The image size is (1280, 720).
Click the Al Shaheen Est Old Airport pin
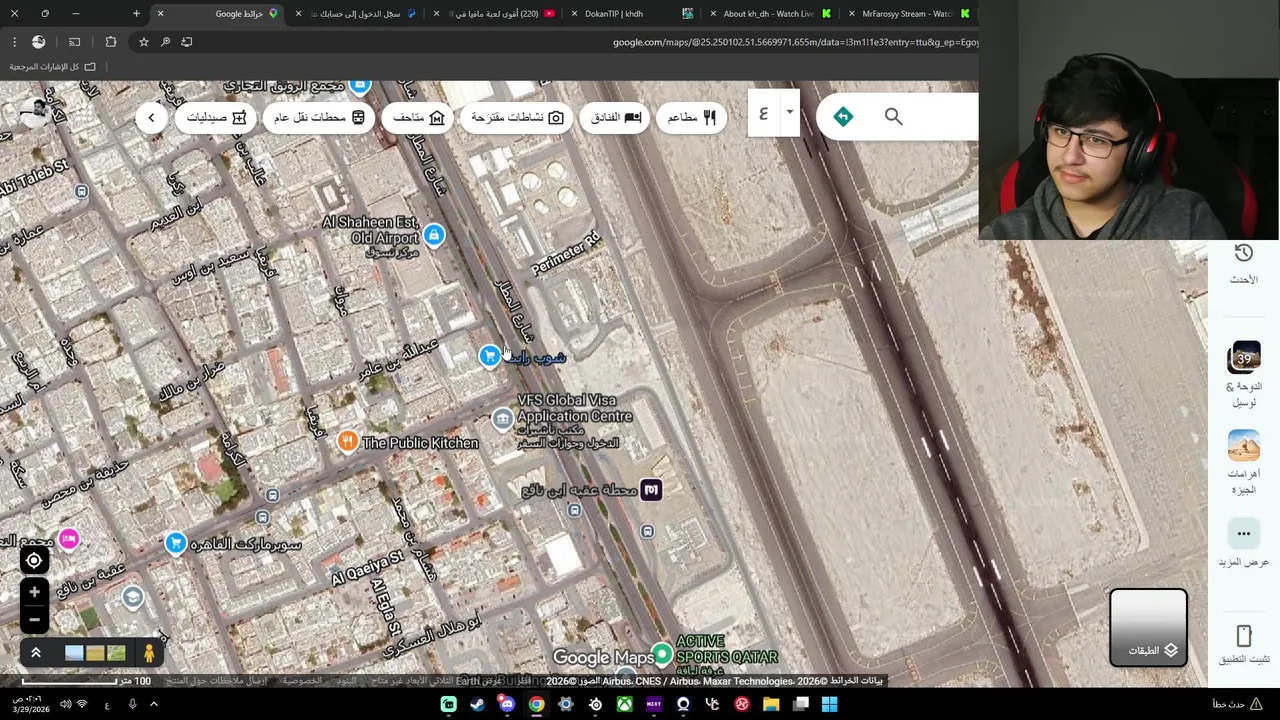point(433,235)
